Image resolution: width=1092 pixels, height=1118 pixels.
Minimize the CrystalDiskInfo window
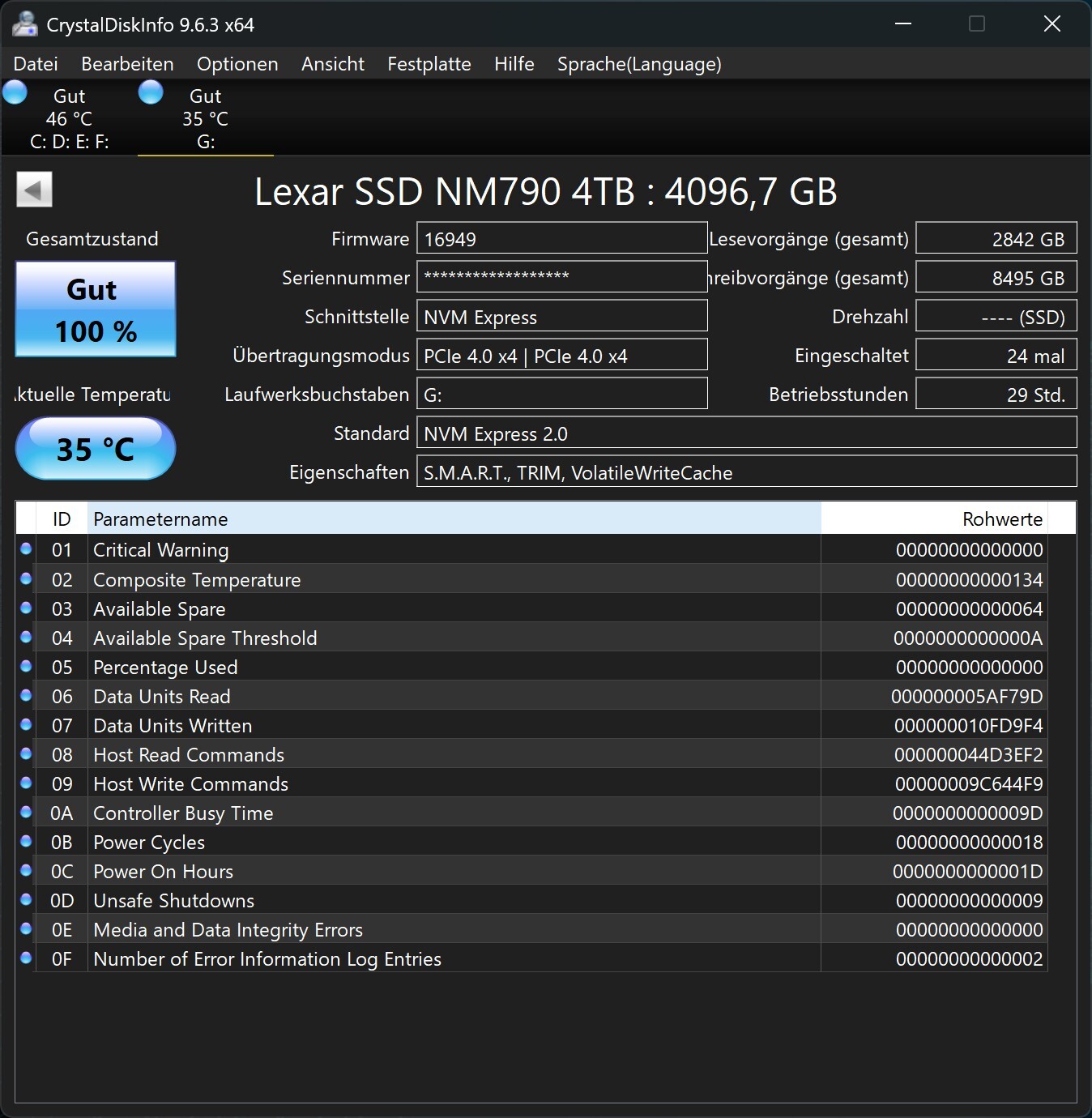click(903, 23)
